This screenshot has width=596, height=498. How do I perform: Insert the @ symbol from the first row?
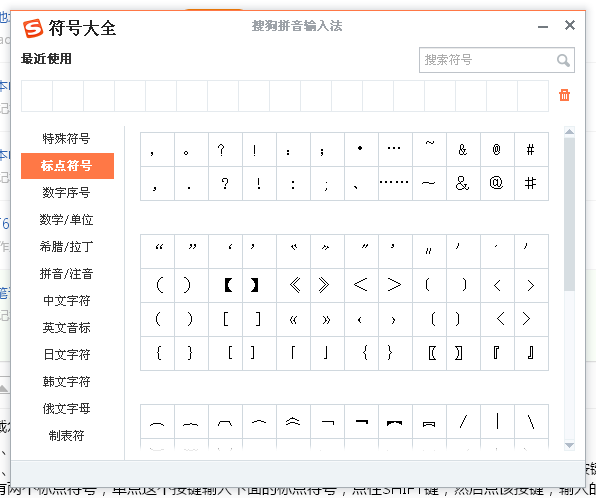497,149
